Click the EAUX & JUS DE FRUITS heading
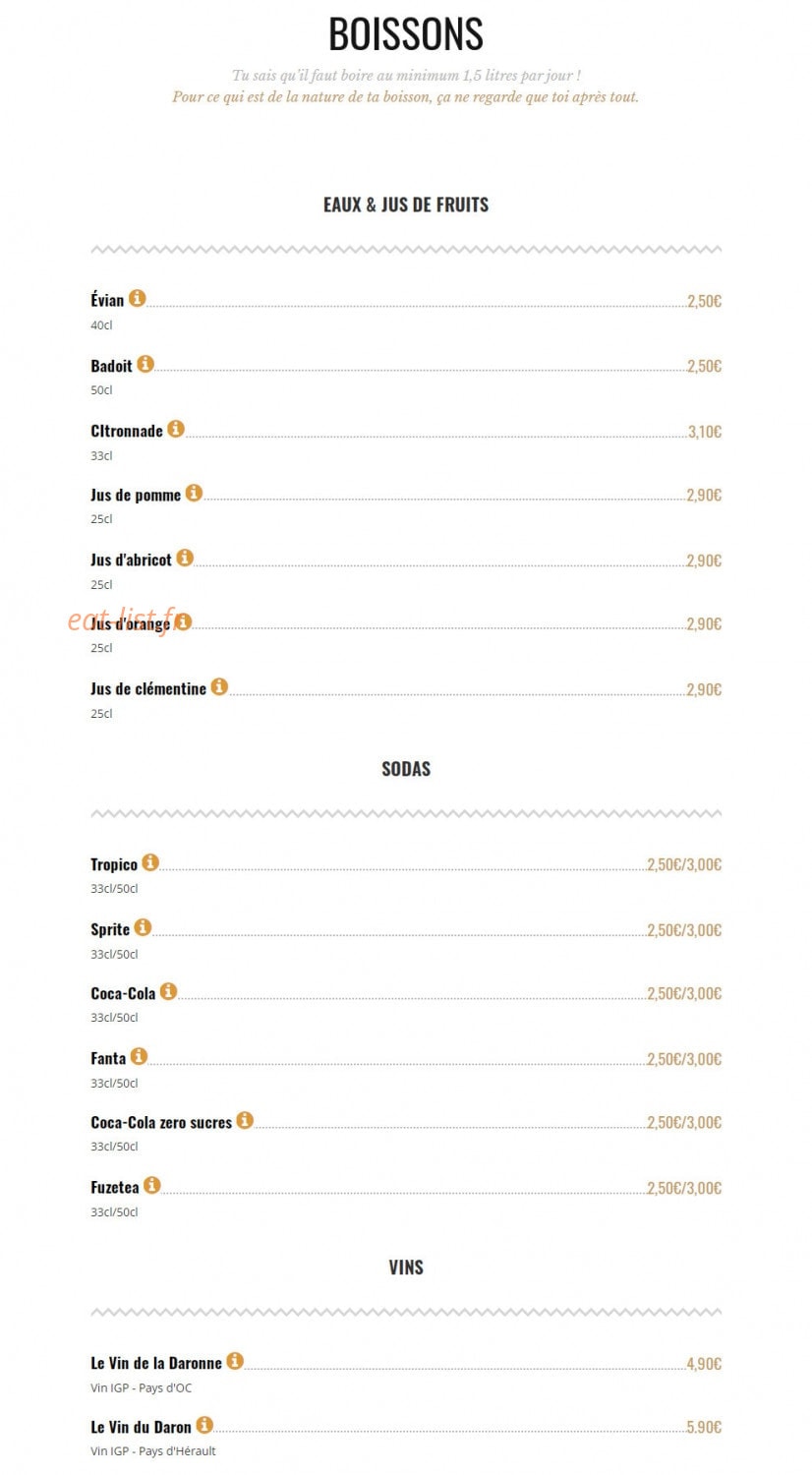 [406, 205]
